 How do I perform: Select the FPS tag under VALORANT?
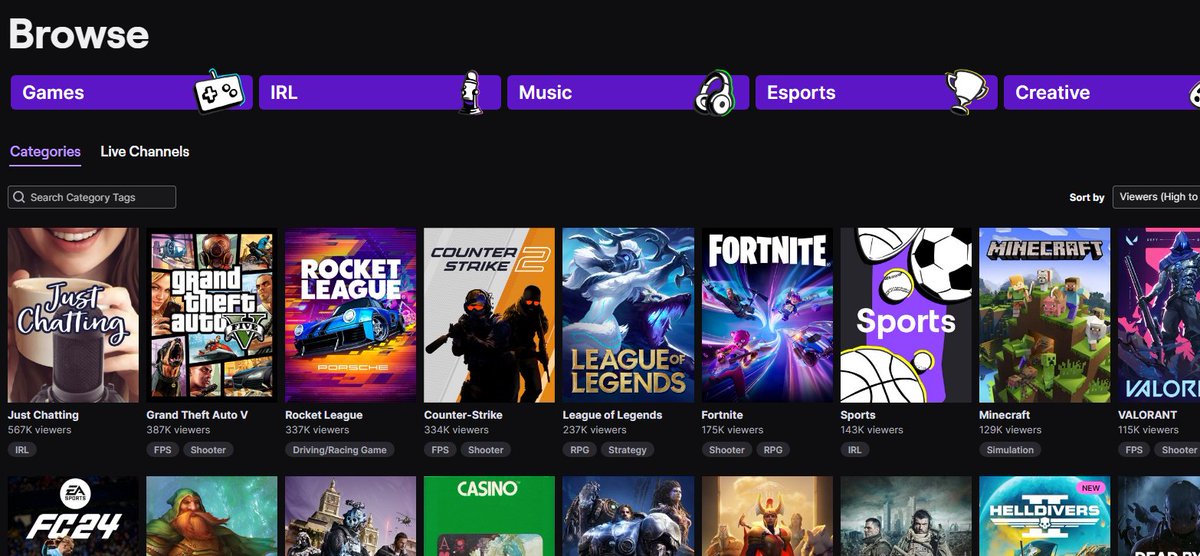(x=1134, y=450)
